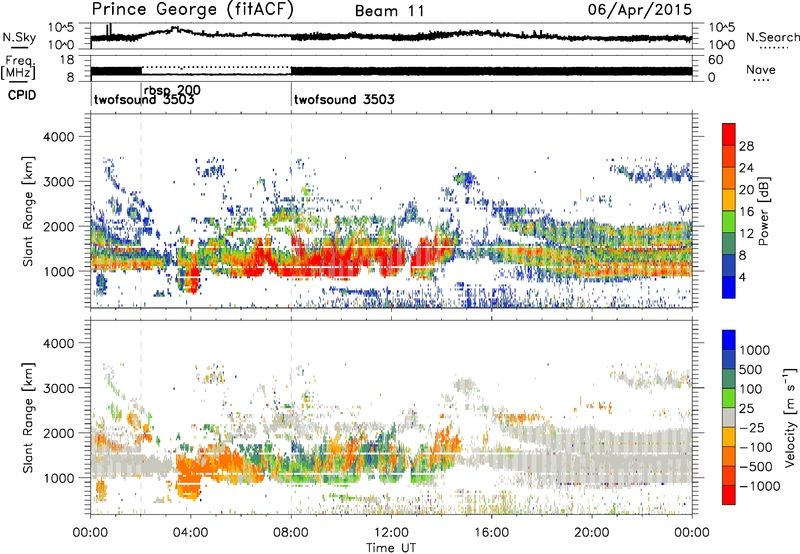Viewport: 800px width, 554px height.
Task: Click the '-1000' tick on velocity colorbar
Action: click(x=759, y=486)
